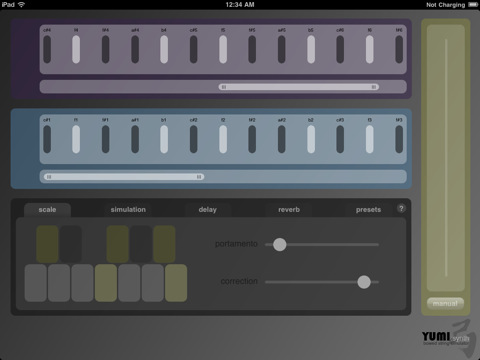Click the Wi-Fi icon in status bar
This screenshot has height=360, width=480.
(x=21, y=4)
